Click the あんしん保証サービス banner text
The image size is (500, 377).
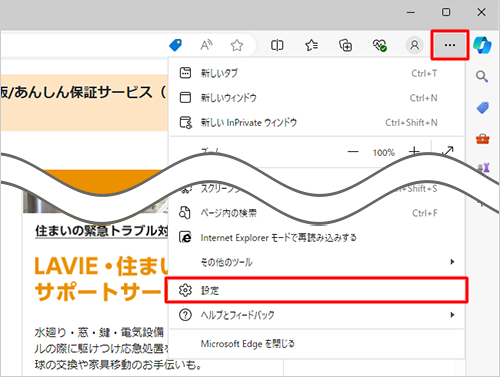[83, 92]
